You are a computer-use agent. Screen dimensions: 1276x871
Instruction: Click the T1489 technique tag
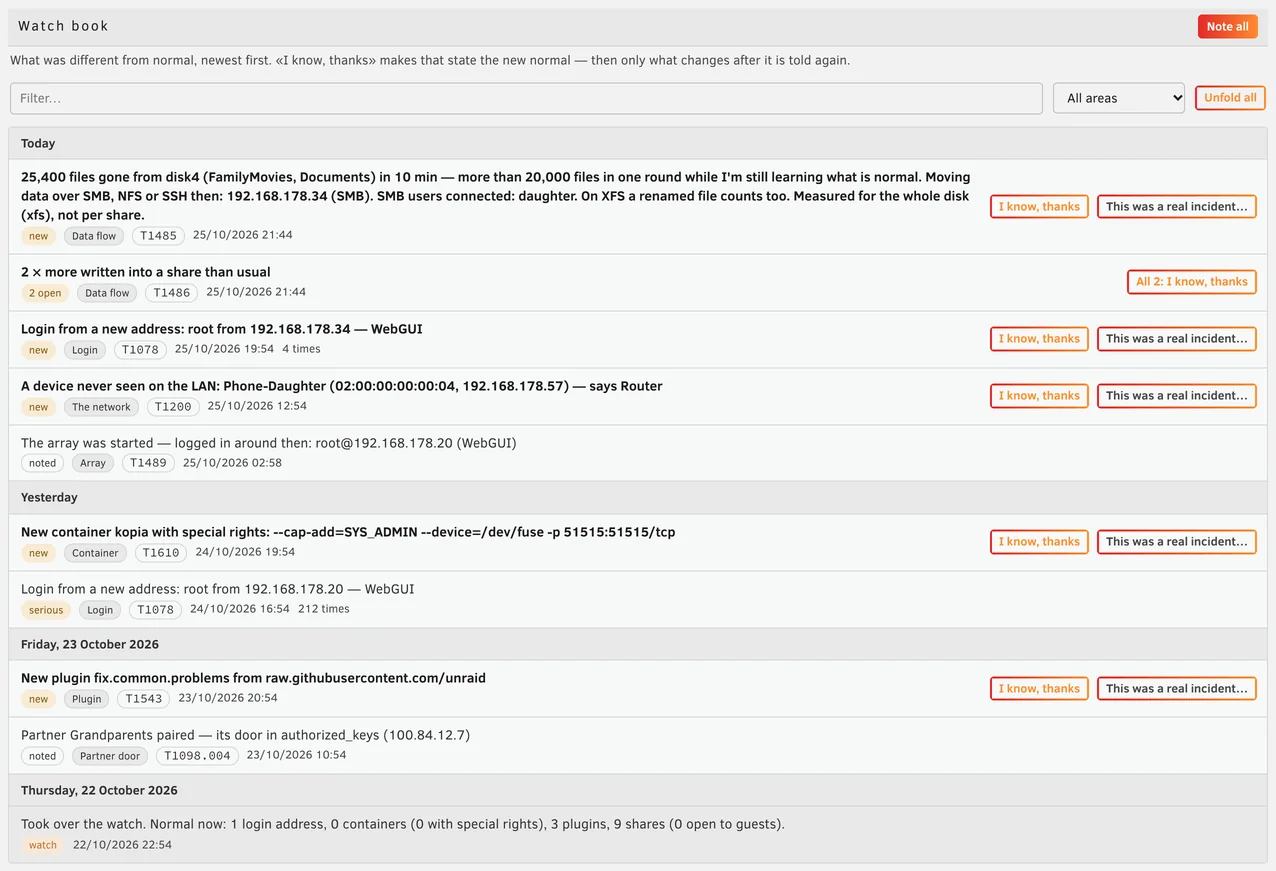click(x=148, y=463)
